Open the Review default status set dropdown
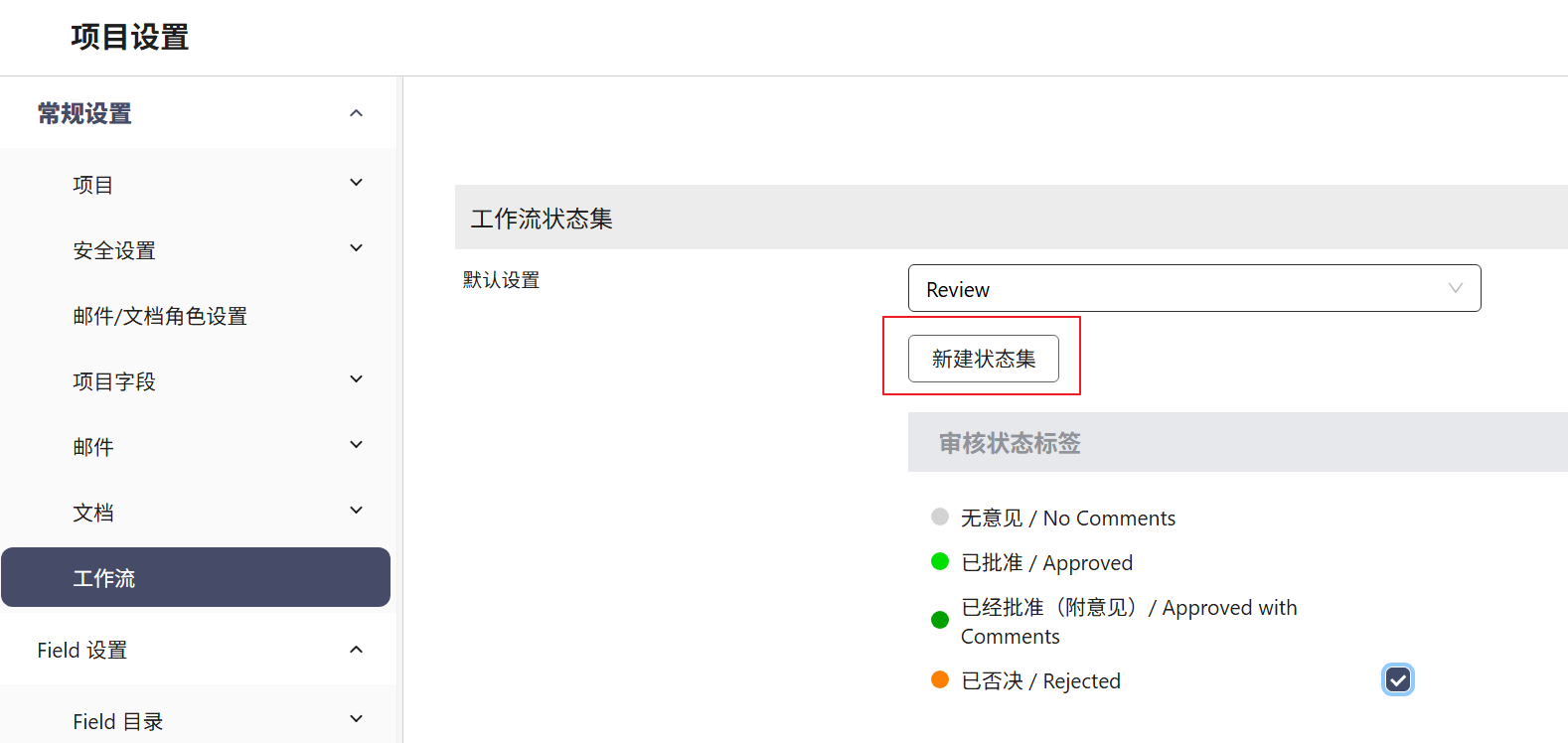This screenshot has width=1568, height=743. (x=1193, y=289)
